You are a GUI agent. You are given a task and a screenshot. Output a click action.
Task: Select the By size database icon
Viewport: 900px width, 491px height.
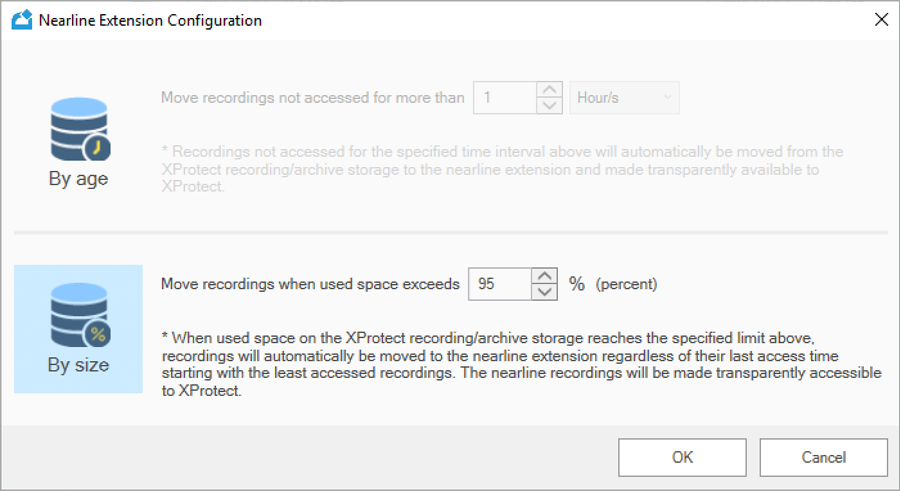click(80, 315)
